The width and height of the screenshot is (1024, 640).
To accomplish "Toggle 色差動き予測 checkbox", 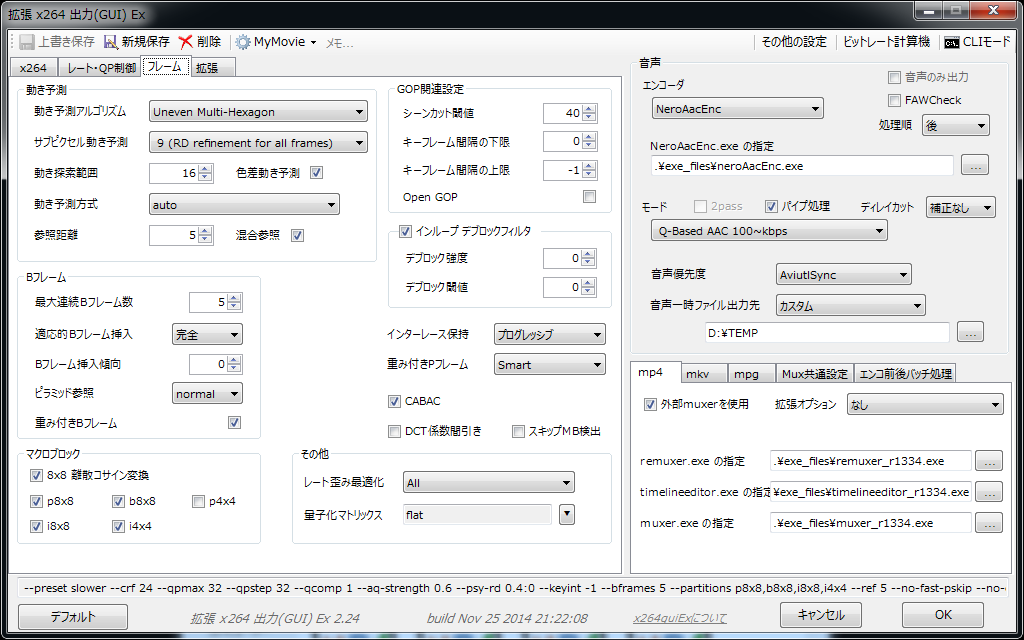I will (317, 173).
